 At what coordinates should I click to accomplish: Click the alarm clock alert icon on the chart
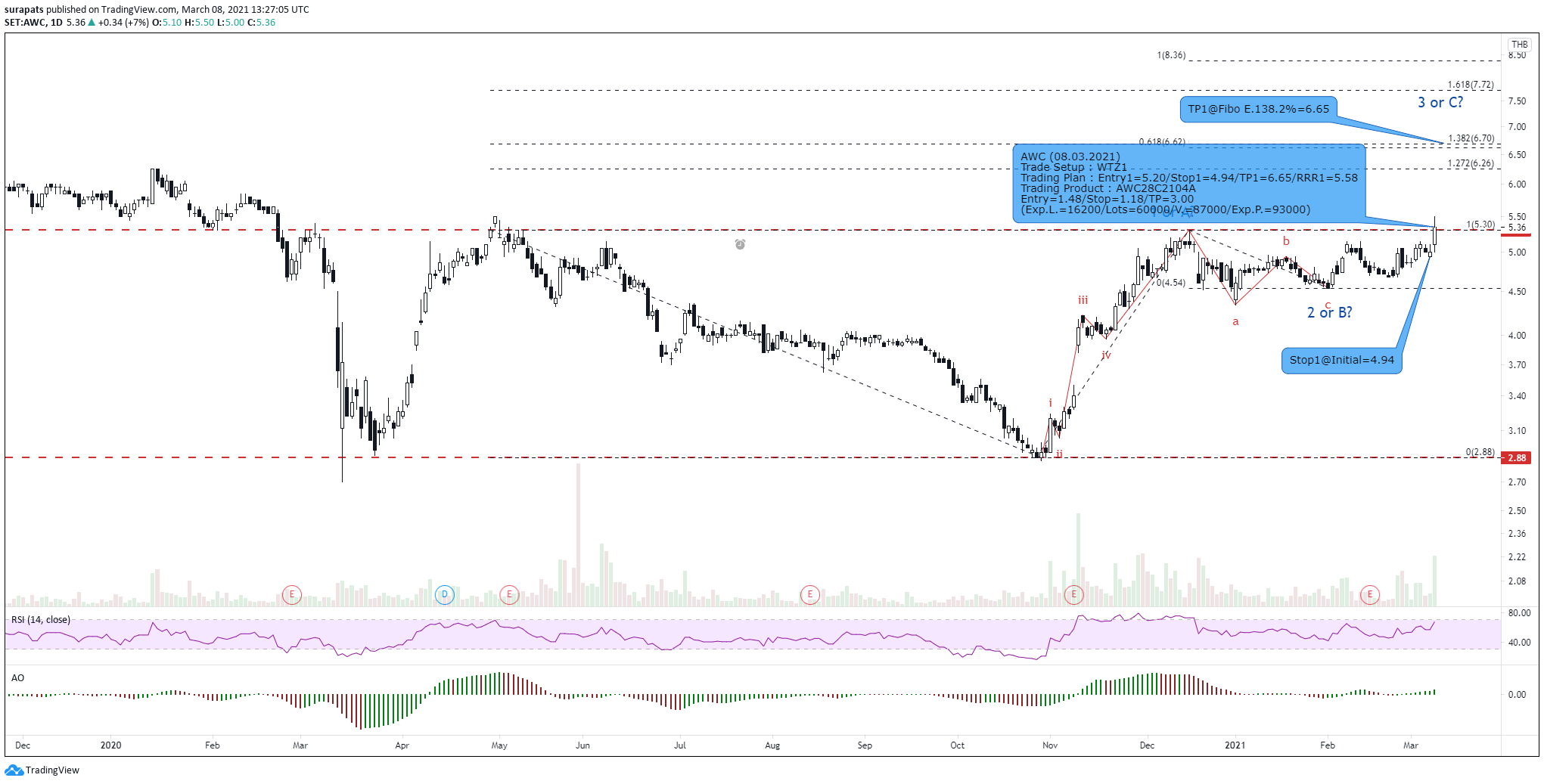[740, 244]
